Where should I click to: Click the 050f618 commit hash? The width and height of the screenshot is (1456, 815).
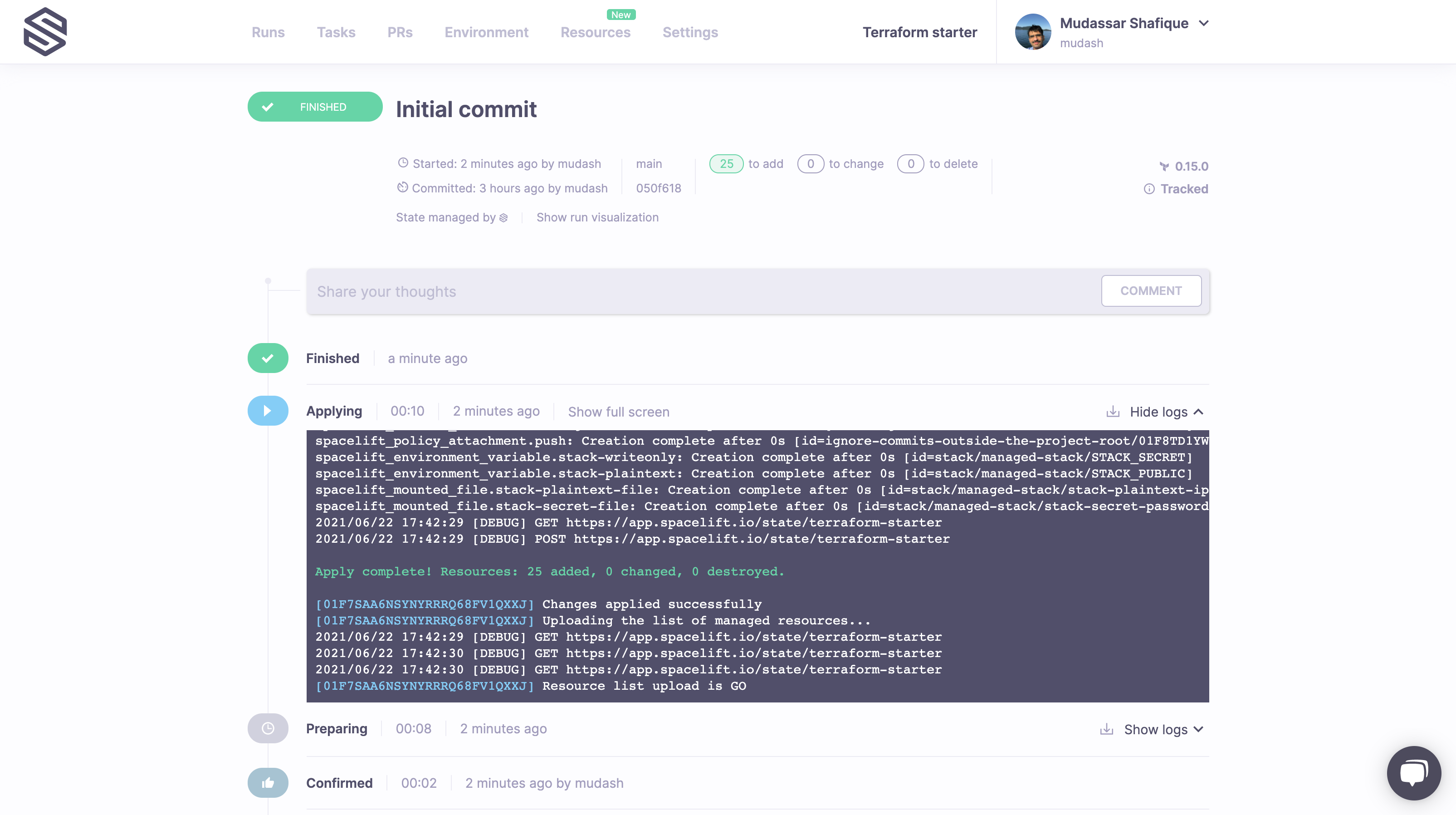tap(659, 188)
